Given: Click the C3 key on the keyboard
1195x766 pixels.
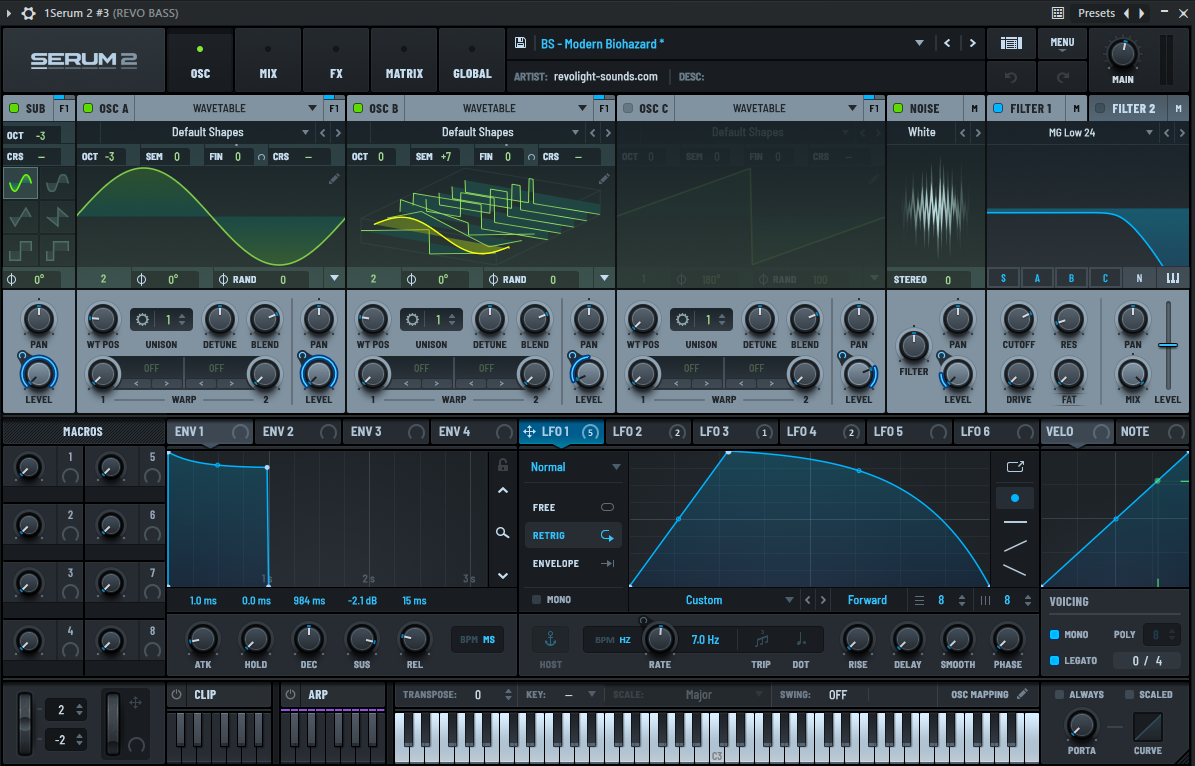Looking at the screenshot, I should (x=716, y=736).
